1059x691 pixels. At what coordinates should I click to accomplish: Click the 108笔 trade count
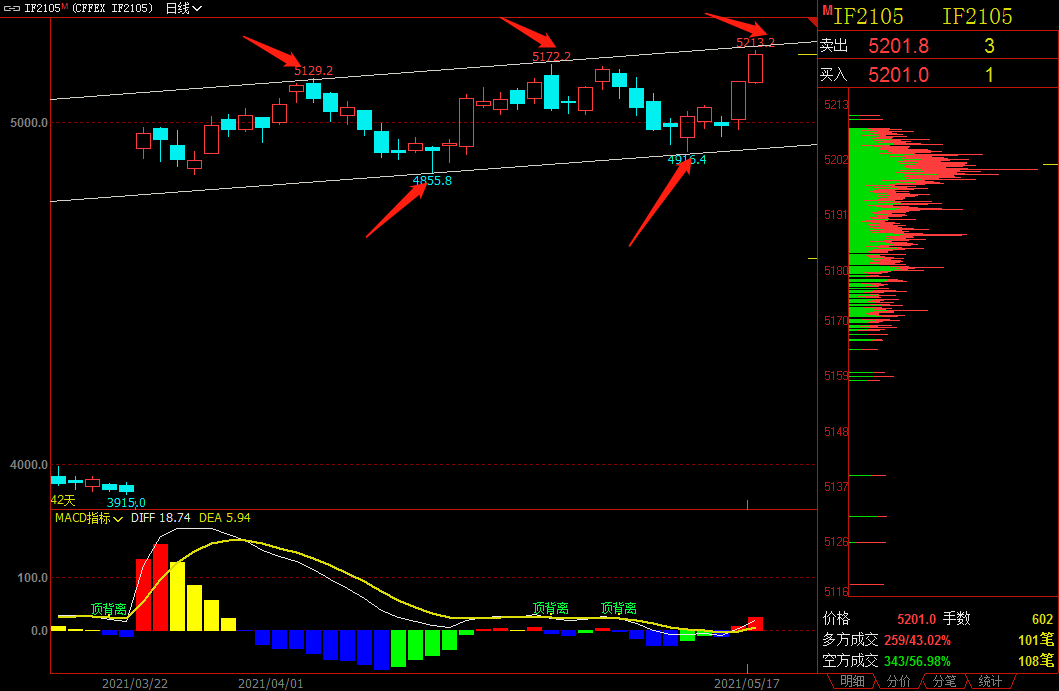pyautogui.click(x=1036, y=661)
